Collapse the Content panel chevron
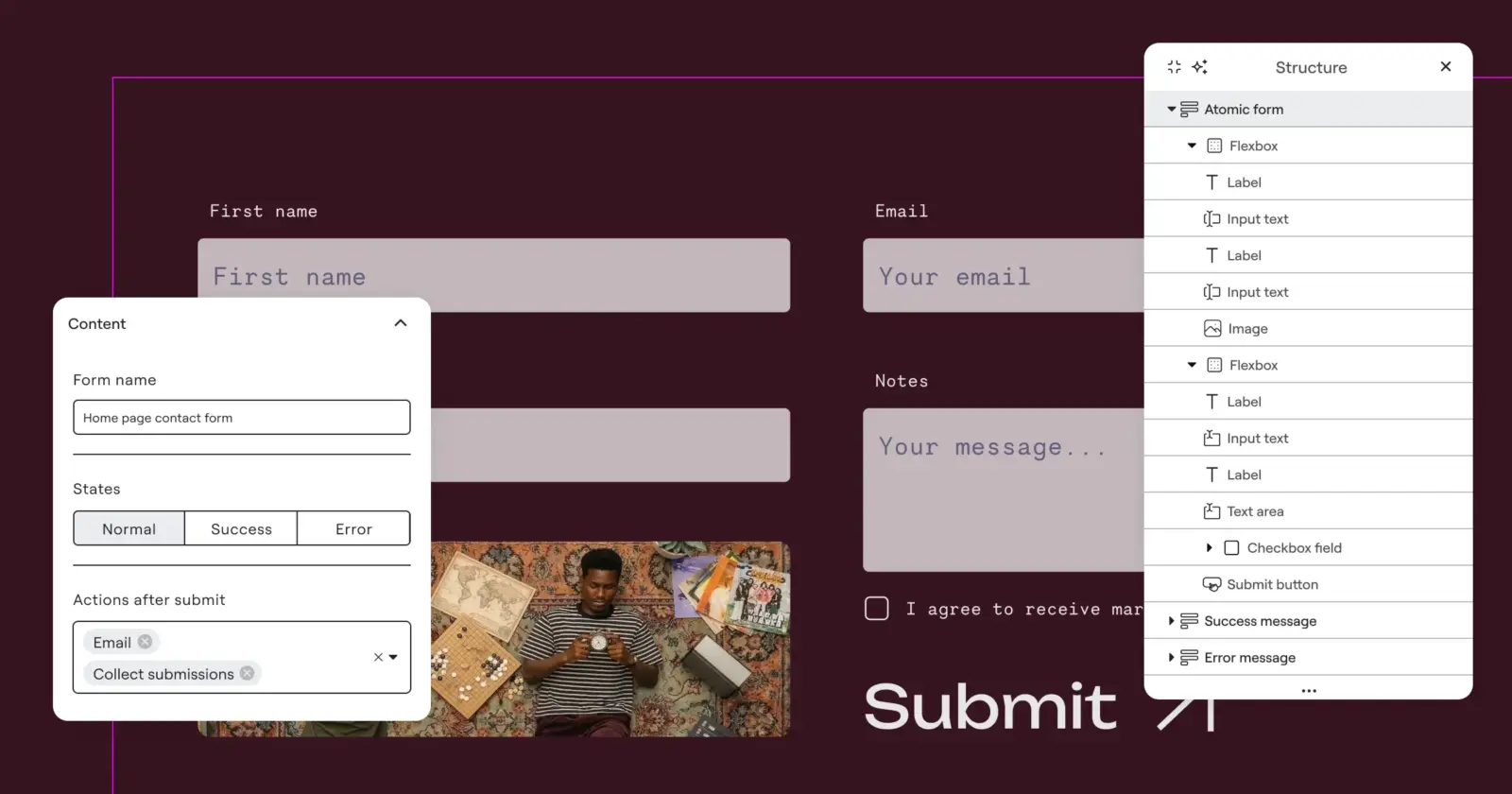 tap(401, 323)
